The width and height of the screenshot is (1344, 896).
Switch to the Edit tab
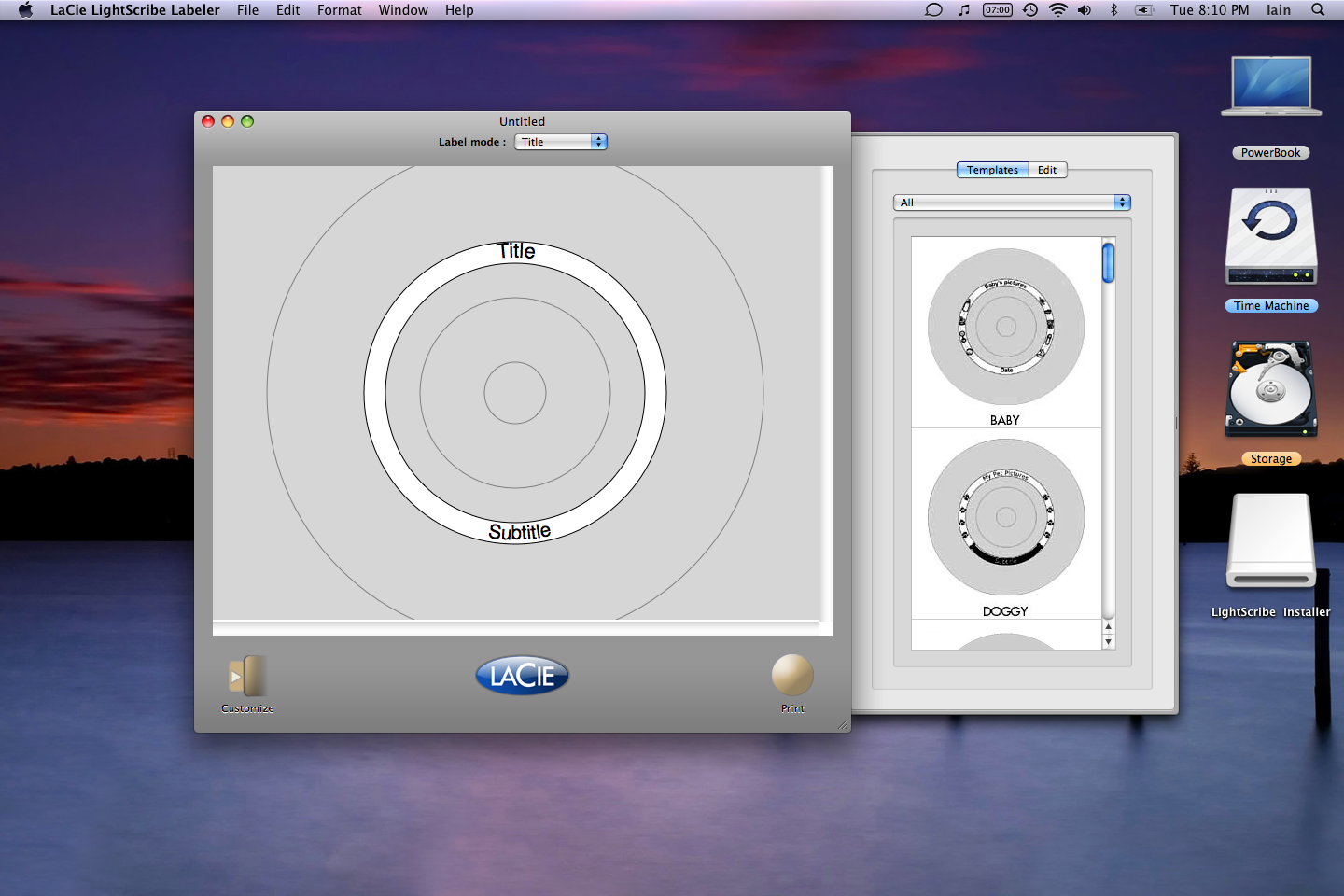(1047, 170)
